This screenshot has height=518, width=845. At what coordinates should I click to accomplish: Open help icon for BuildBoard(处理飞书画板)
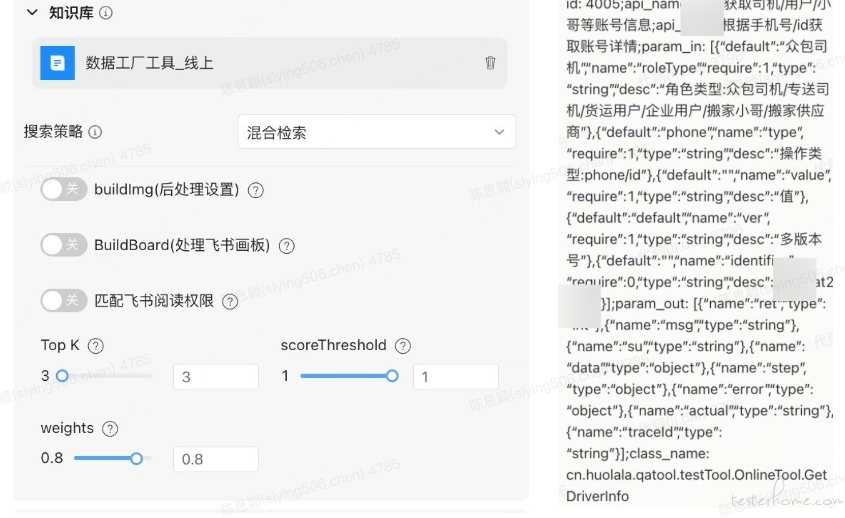[287, 246]
